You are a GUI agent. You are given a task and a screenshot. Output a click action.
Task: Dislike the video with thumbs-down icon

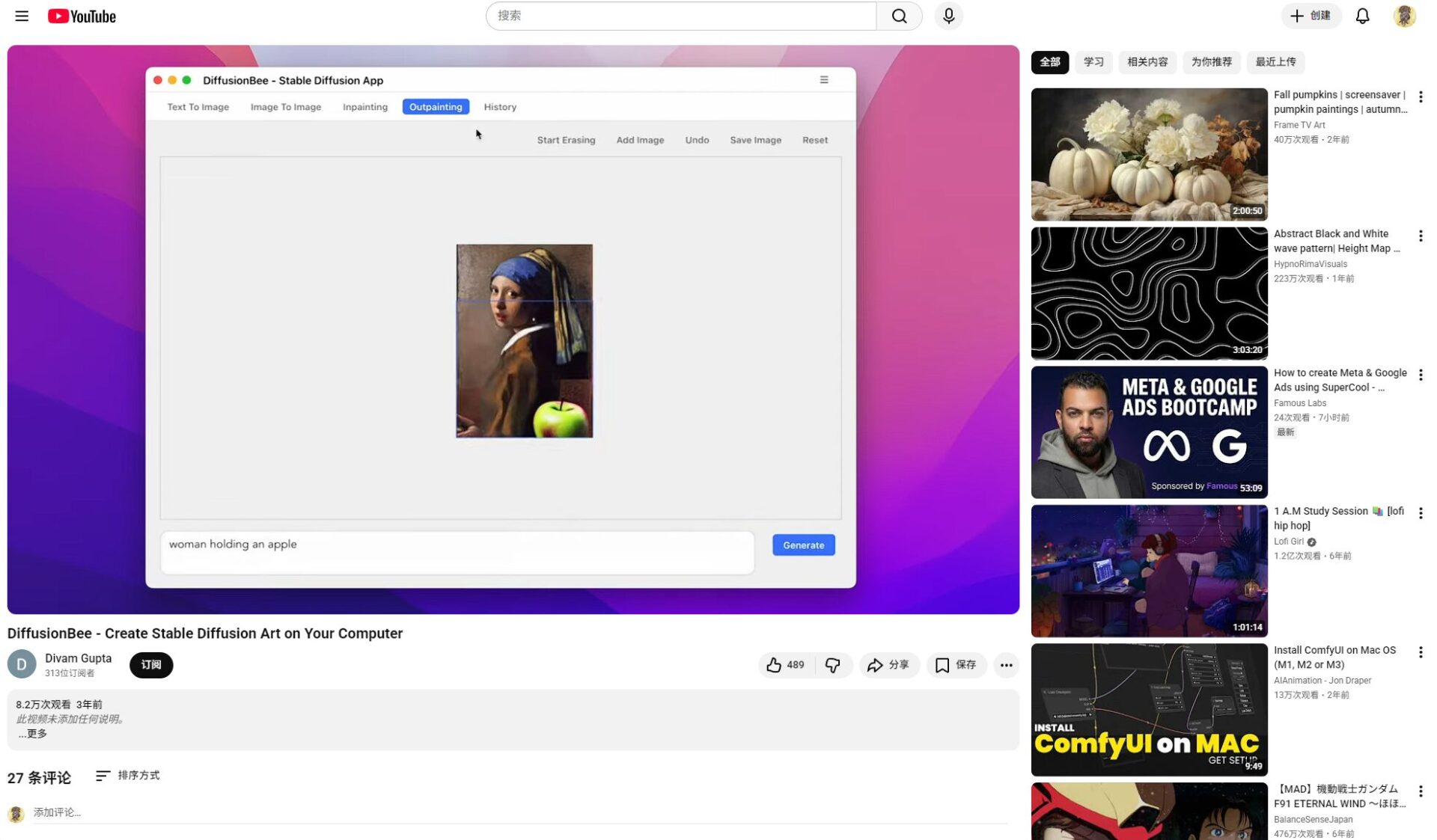click(832, 664)
